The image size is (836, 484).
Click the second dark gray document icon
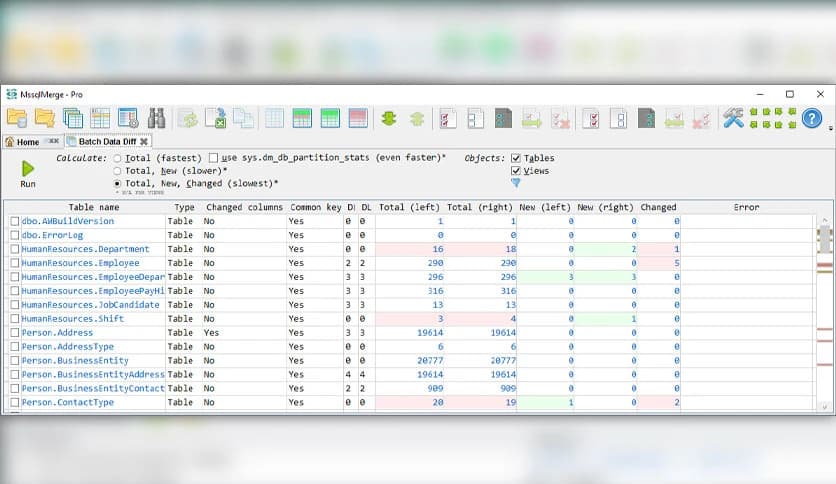coord(646,118)
